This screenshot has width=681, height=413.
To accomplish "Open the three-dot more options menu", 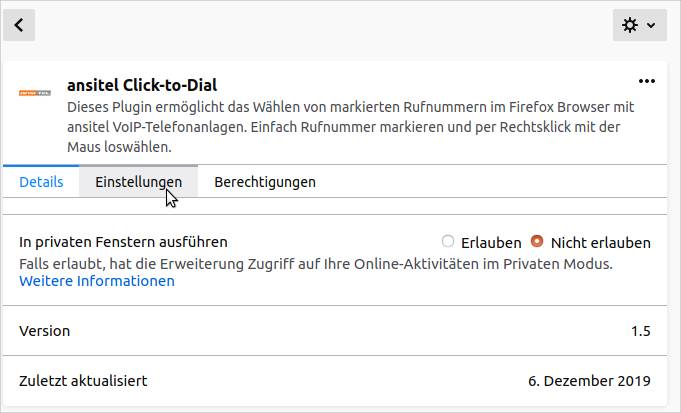I will (646, 81).
